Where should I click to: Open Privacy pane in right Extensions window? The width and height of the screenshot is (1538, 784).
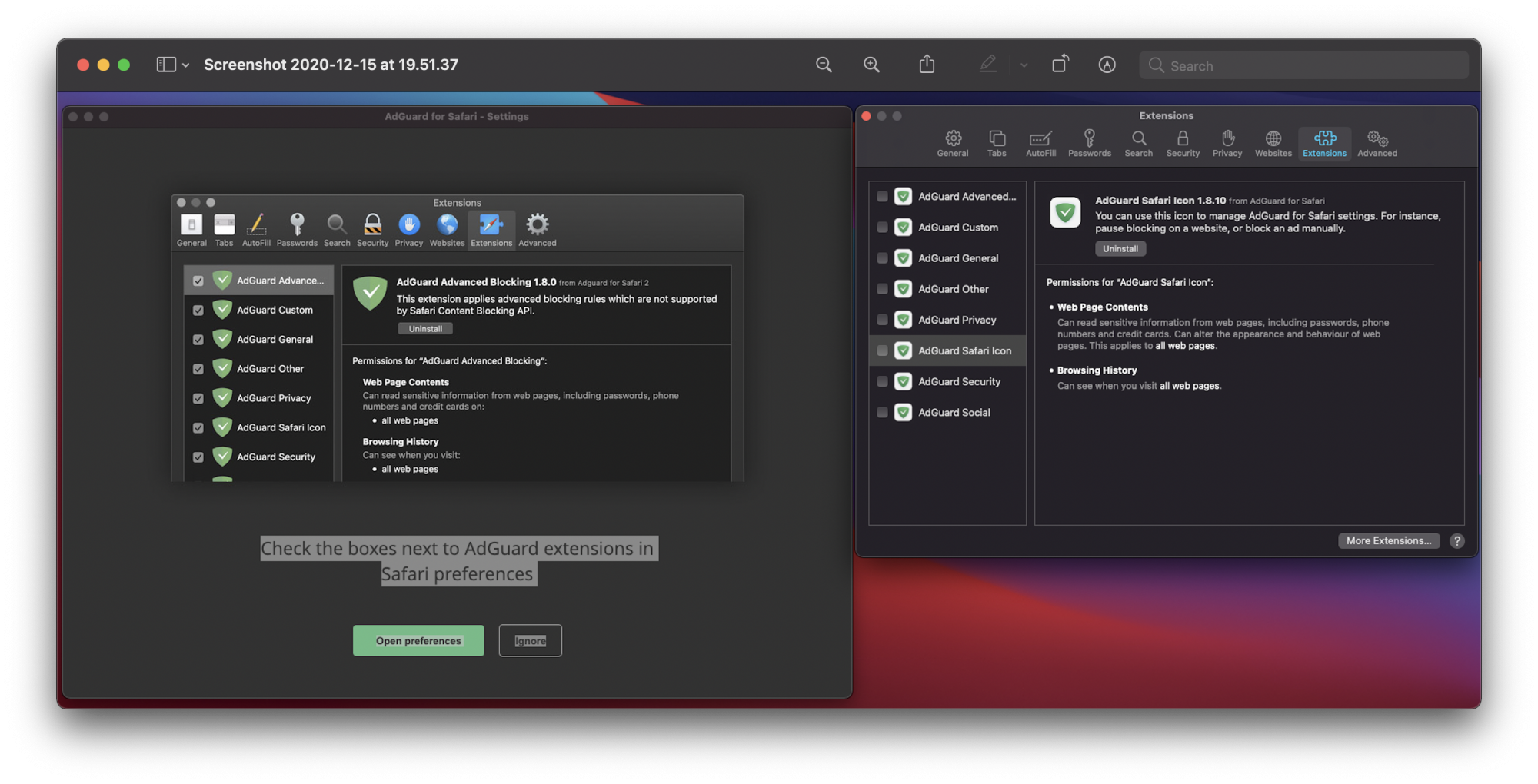coord(1227,144)
